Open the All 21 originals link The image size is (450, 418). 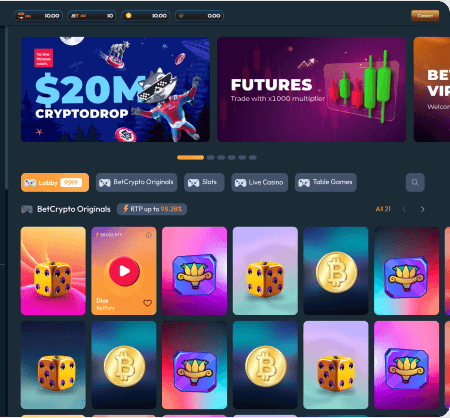[383, 209]
